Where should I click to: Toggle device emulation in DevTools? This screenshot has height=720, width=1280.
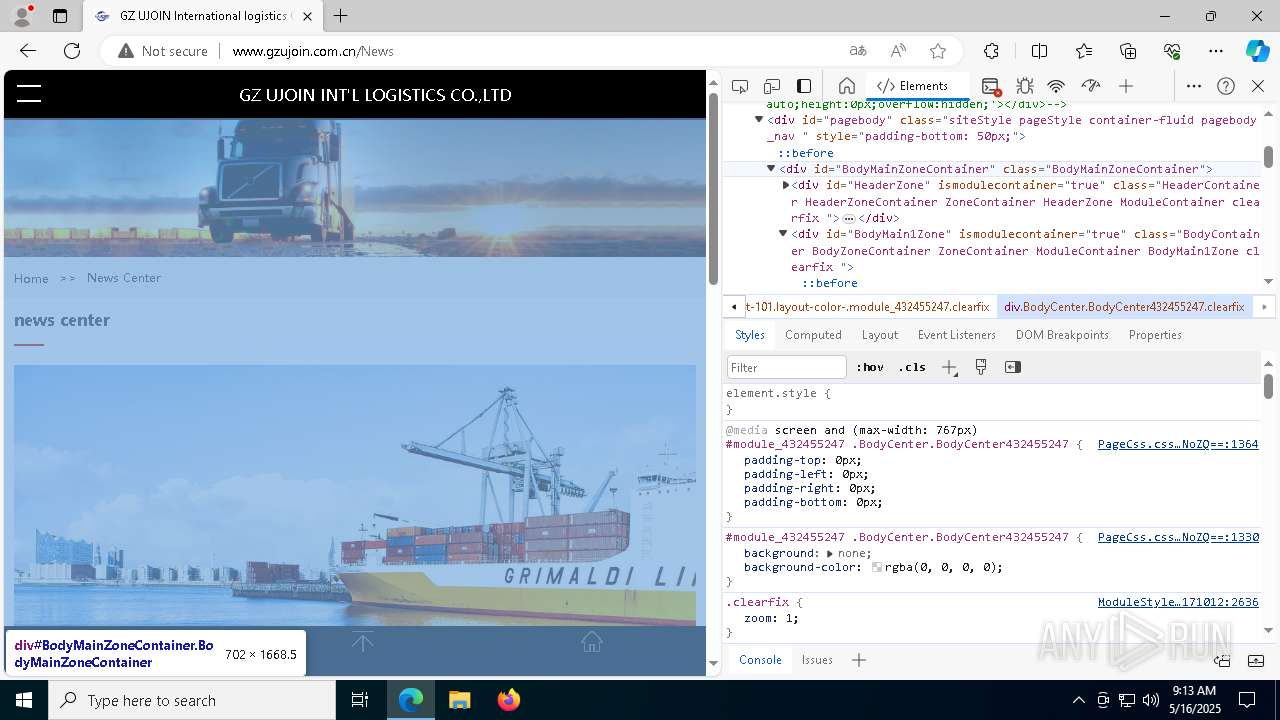tap(772, 86)
